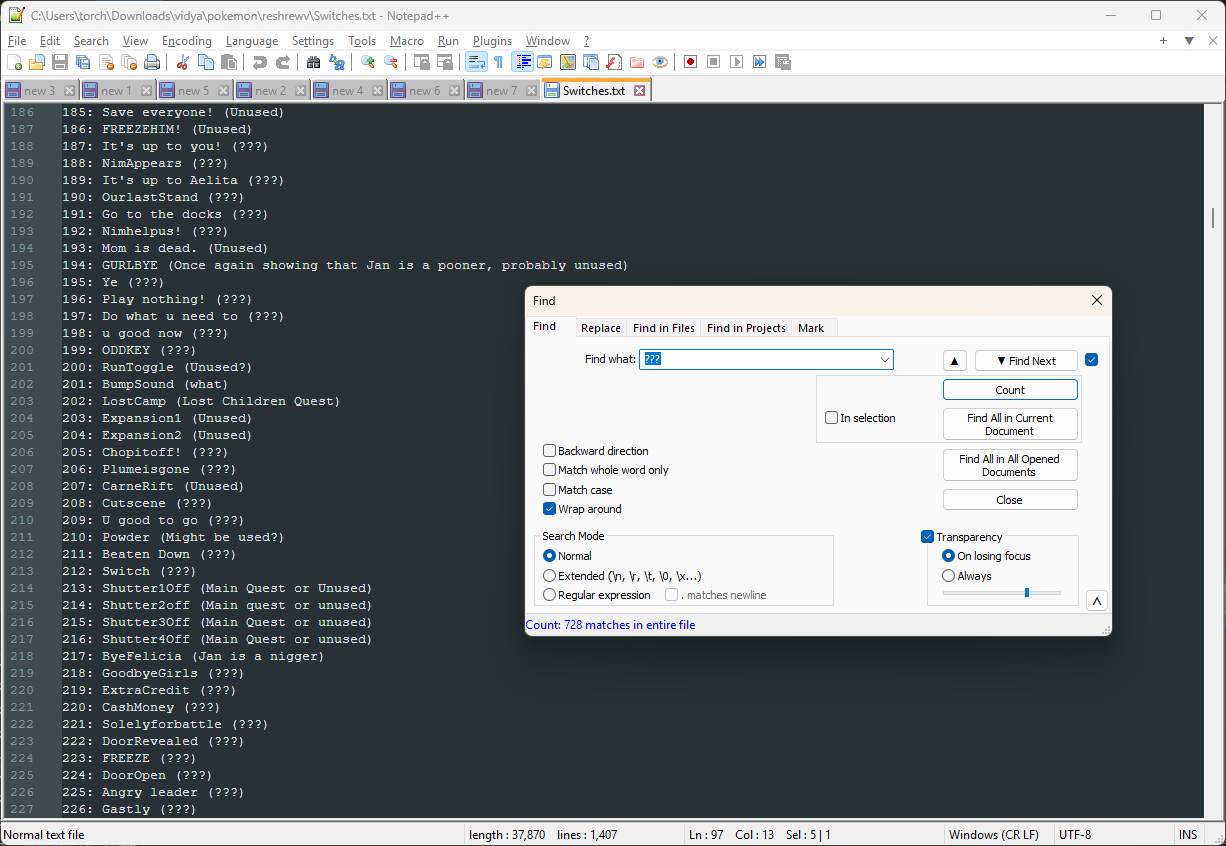This screenshot has width=1226, height=846.
Task: Click Find All in All Opened Documents
Action: 1009,465
